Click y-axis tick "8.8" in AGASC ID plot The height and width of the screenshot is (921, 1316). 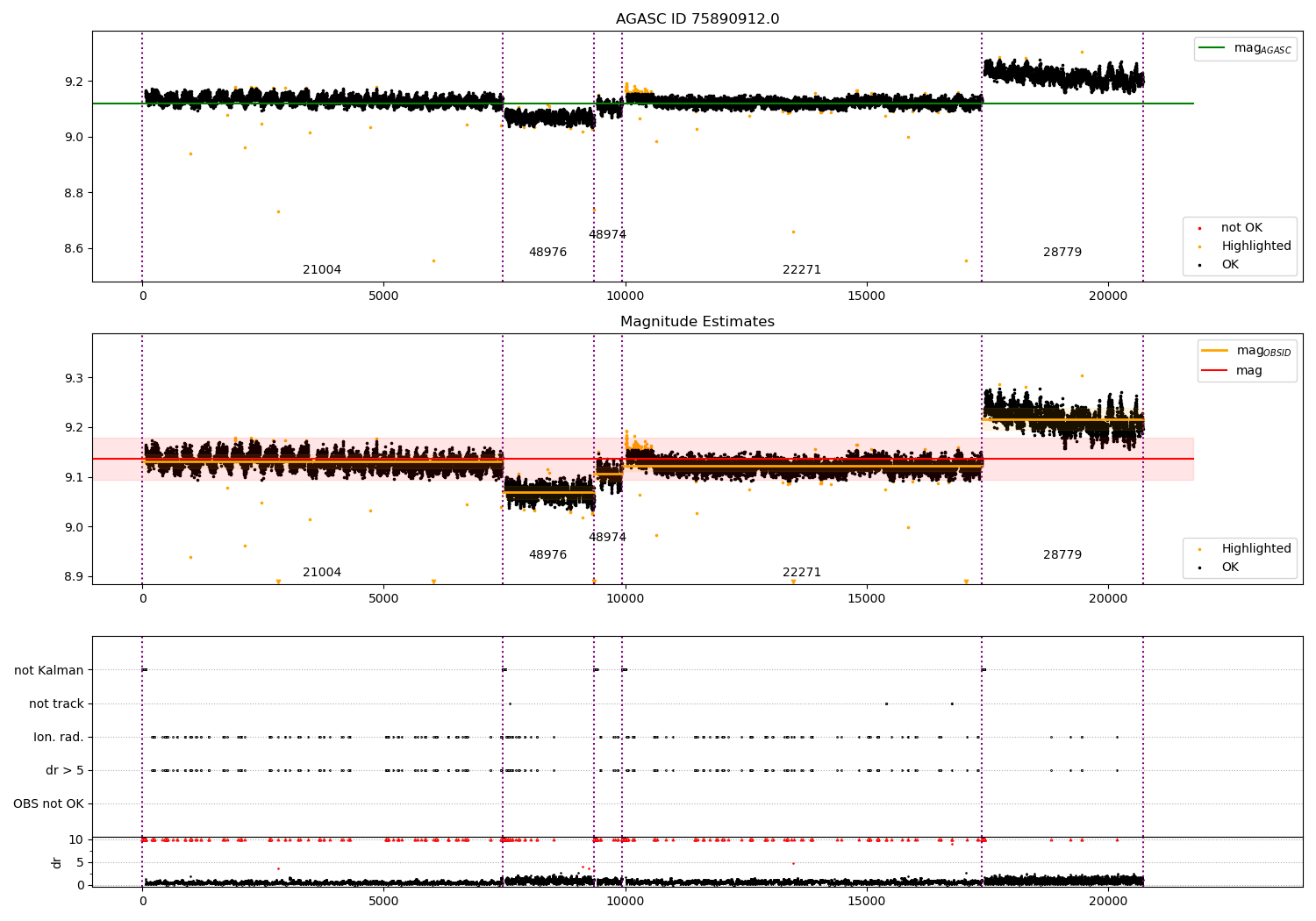click(74, 193)
